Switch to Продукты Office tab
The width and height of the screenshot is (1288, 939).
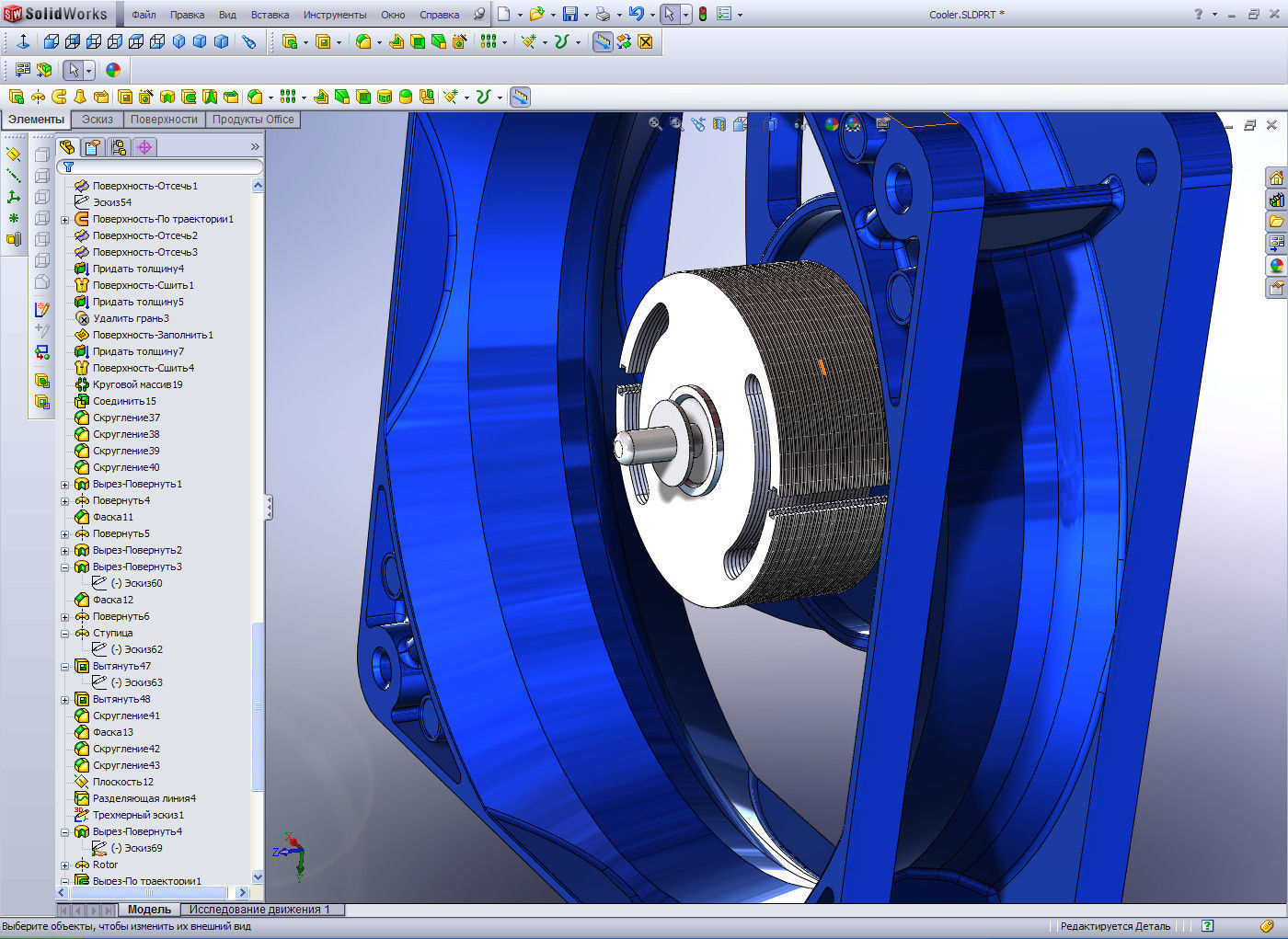coord(253,120)
